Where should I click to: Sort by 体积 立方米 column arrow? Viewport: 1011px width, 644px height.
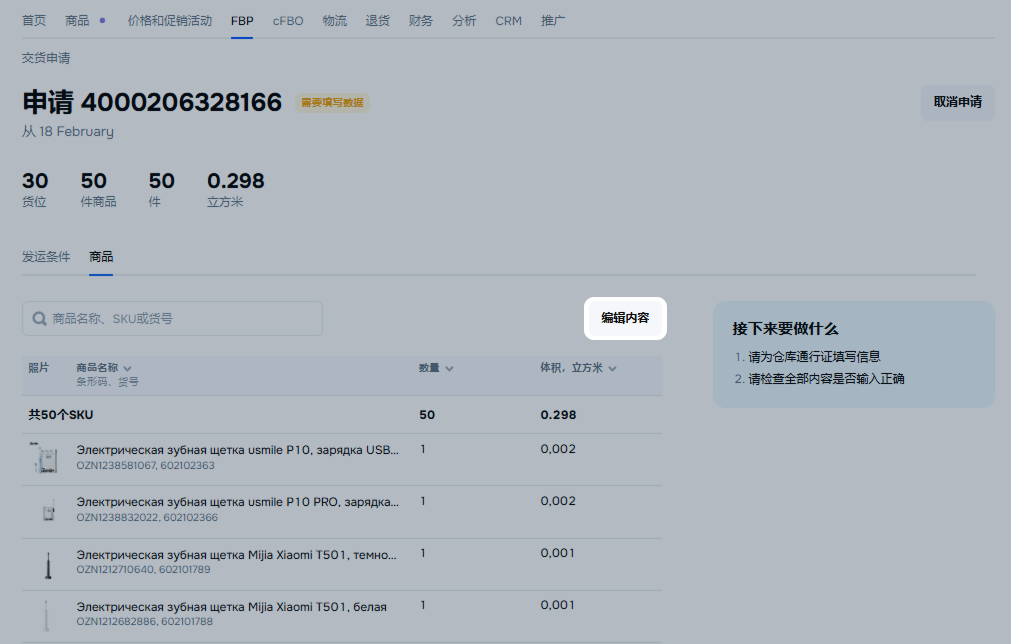coord(612,369)
